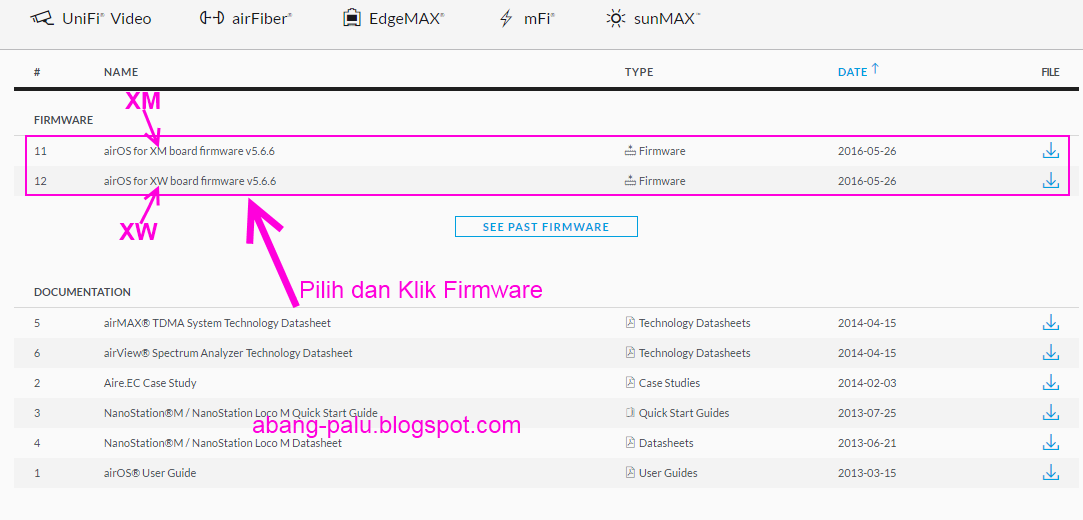Click firmware type icon in XM board row
The image size is (1083, 520).
click(630, 151)
